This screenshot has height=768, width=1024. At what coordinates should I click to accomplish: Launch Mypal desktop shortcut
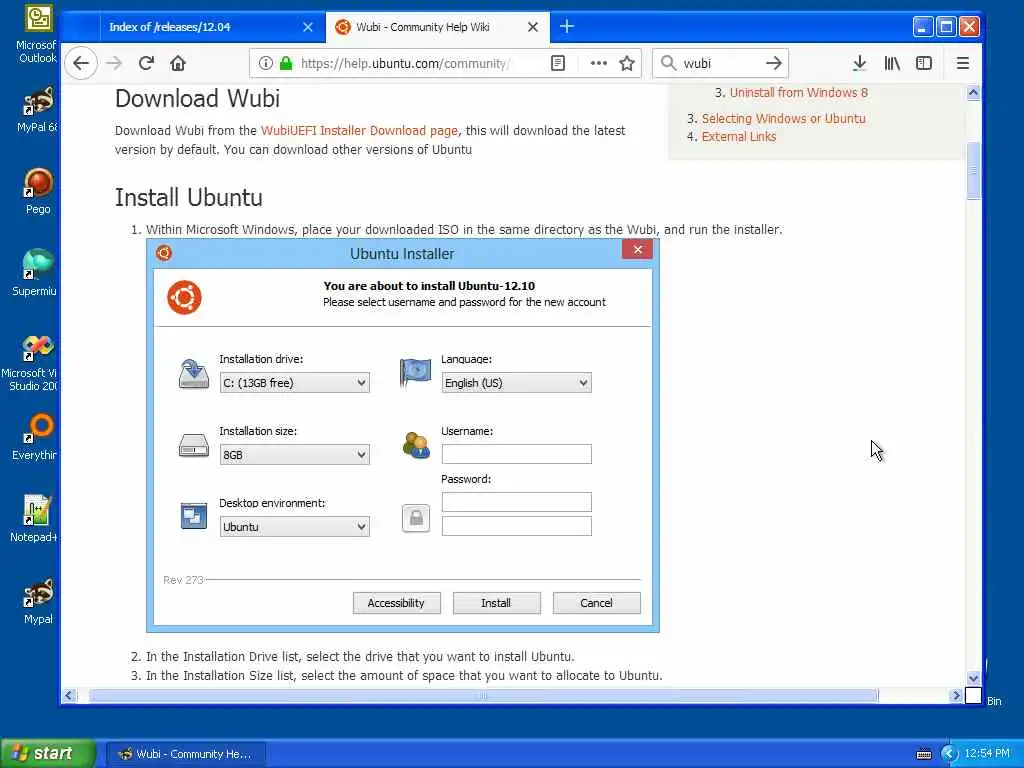tap(38, 602)
